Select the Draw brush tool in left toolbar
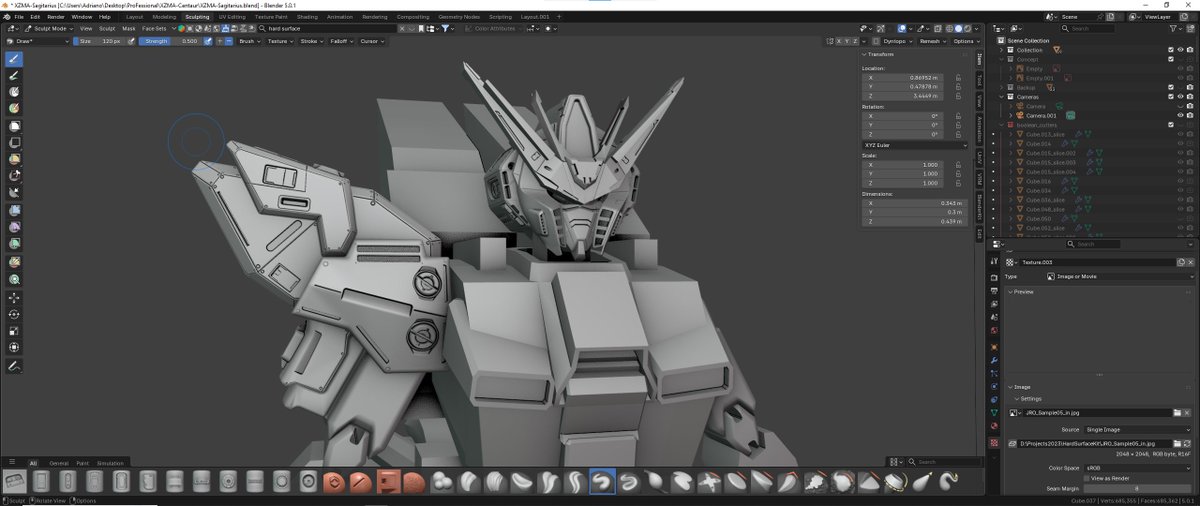 pyautogui.click(x=15, y=58)
